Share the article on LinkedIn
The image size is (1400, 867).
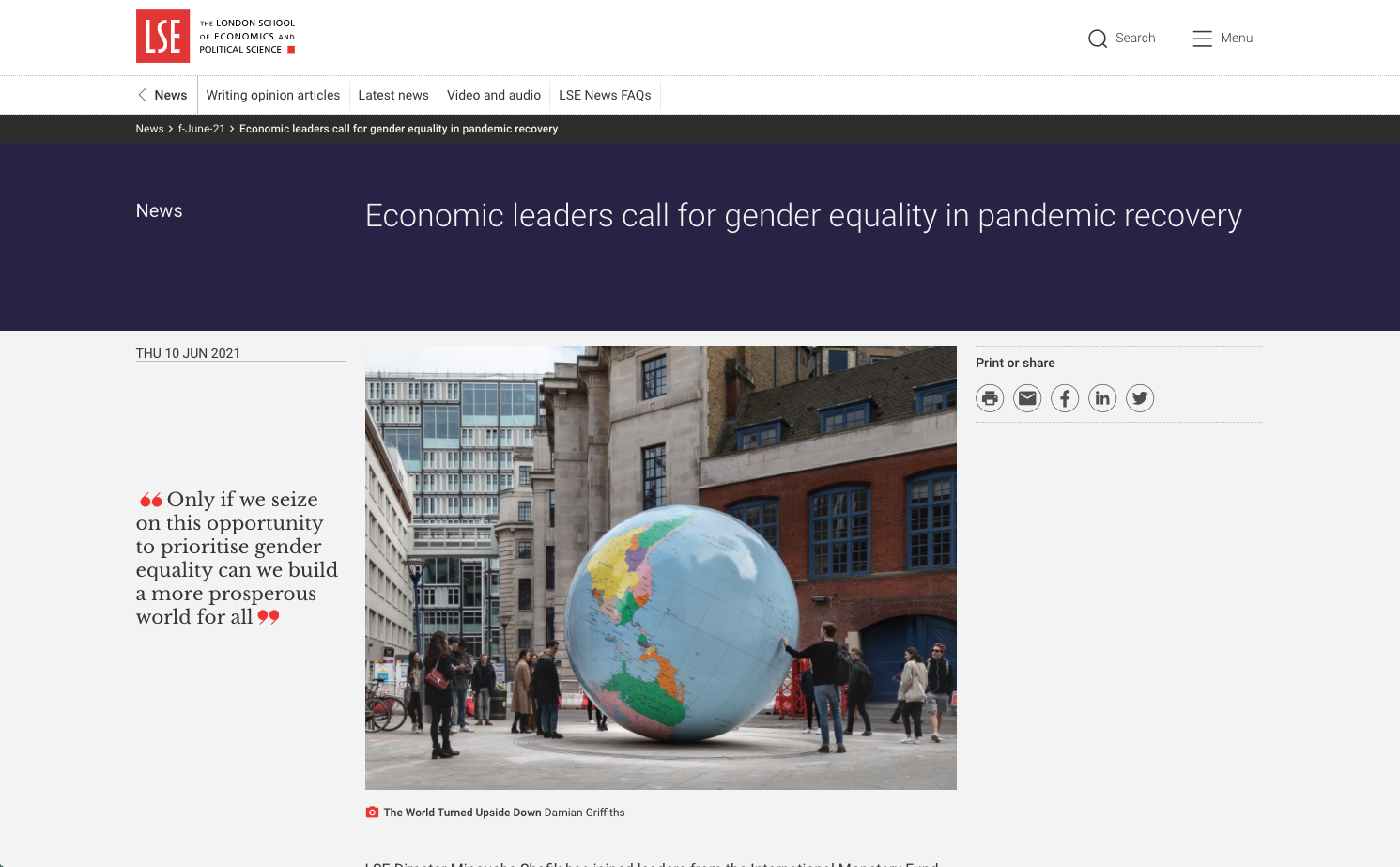pos(1102,397)
